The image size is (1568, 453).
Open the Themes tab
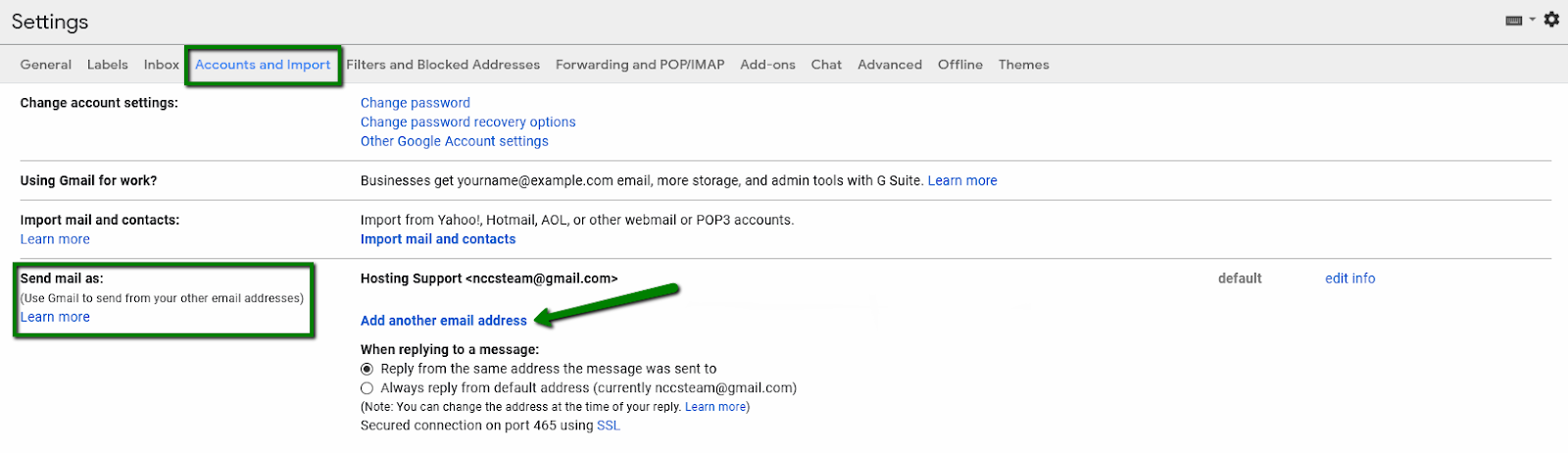pos(1023,65)
